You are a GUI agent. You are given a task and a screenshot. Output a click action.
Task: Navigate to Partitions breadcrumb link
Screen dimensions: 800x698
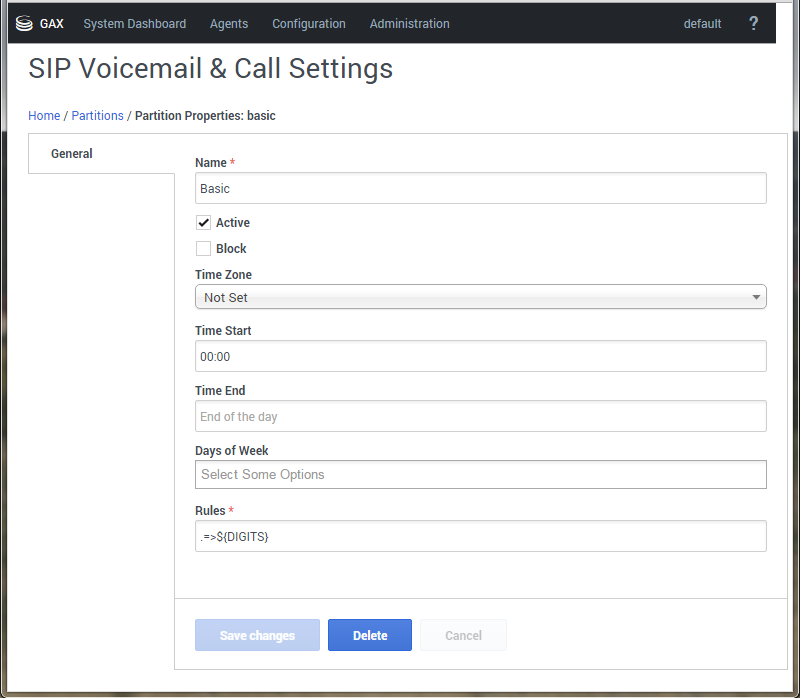click(98, 116)
